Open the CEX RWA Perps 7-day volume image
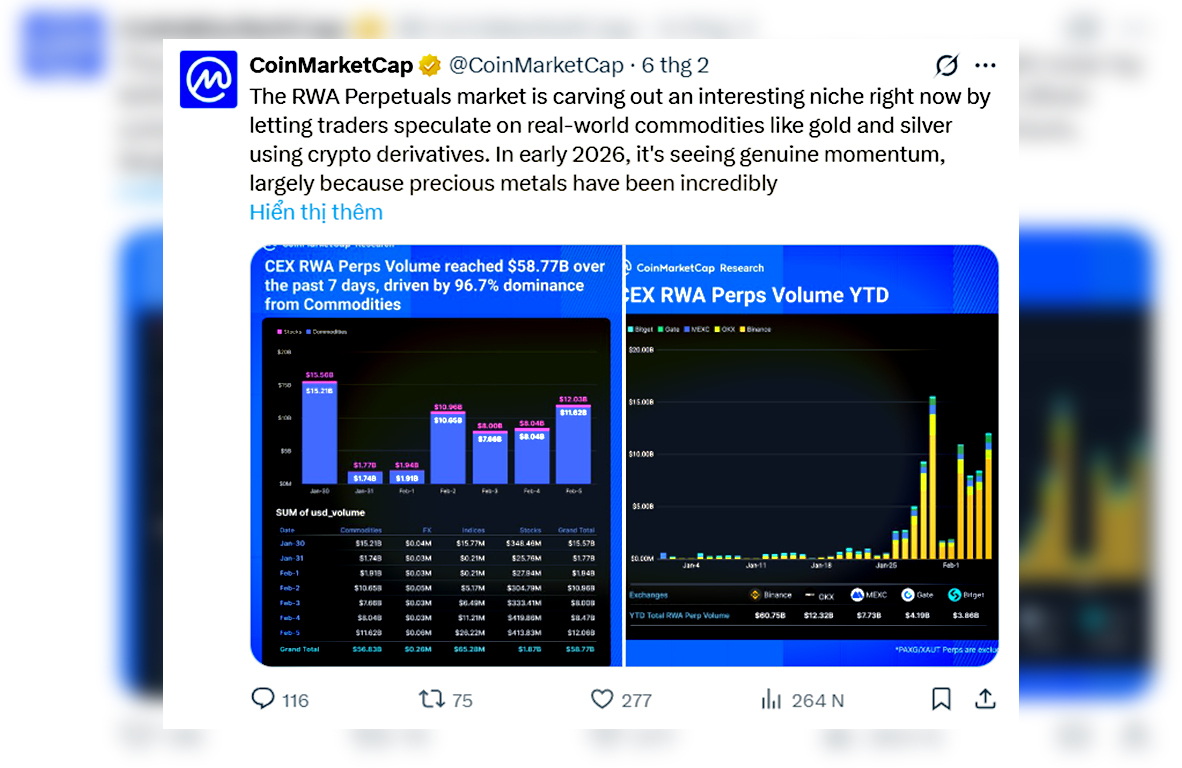The image size is (1182, 768). [435, 455]
